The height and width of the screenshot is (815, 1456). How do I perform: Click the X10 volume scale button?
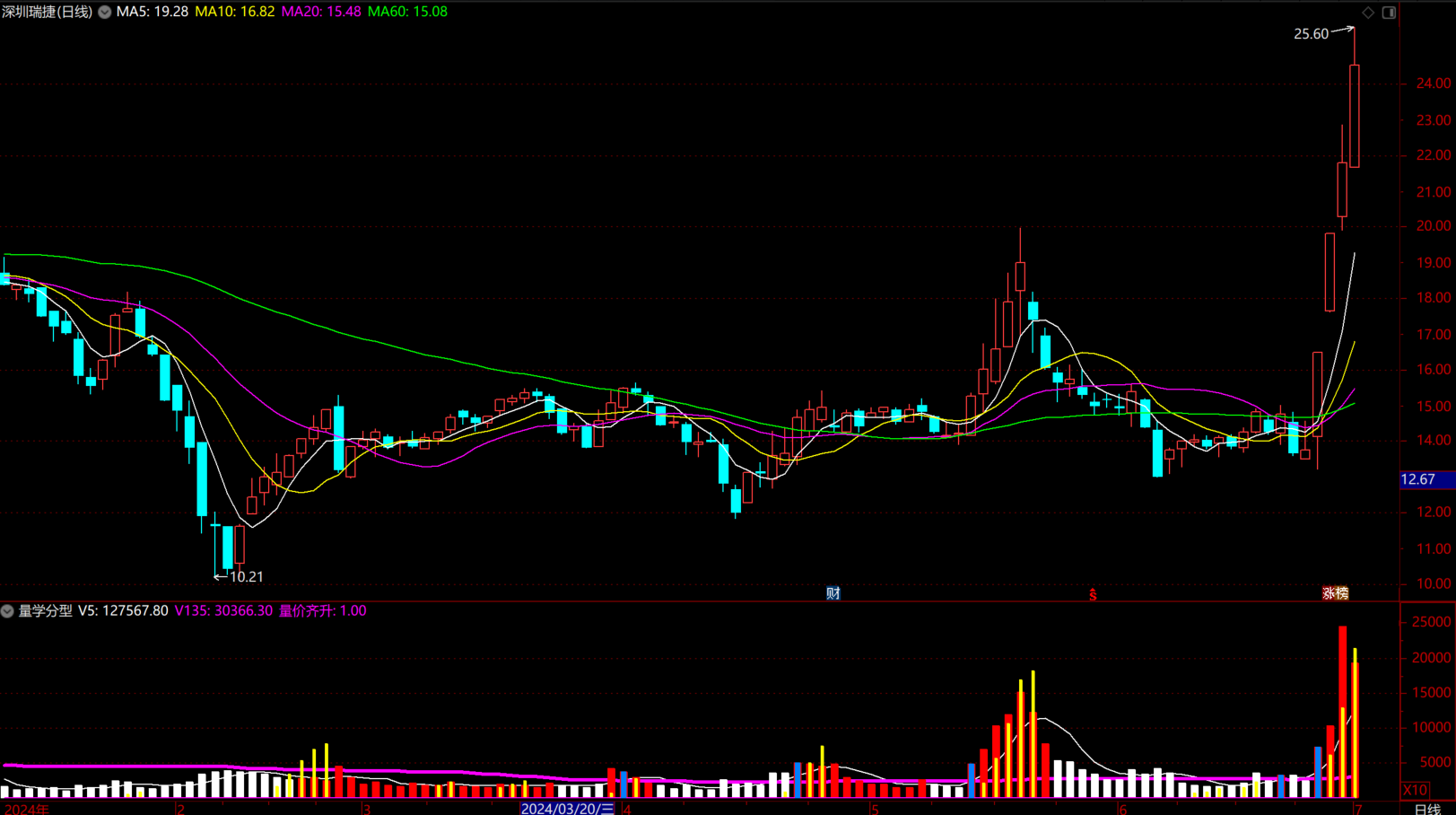1415,790
